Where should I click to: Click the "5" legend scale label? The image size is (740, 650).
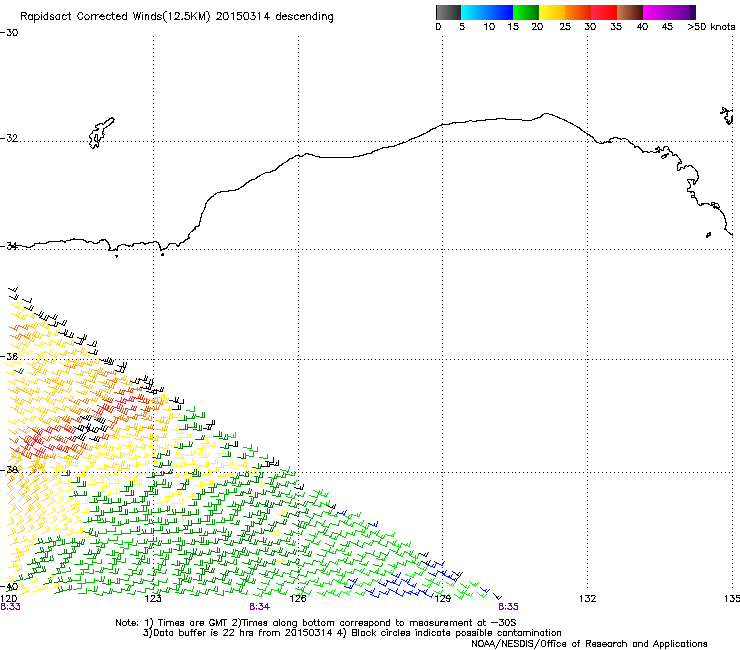(x=462, y=27)
